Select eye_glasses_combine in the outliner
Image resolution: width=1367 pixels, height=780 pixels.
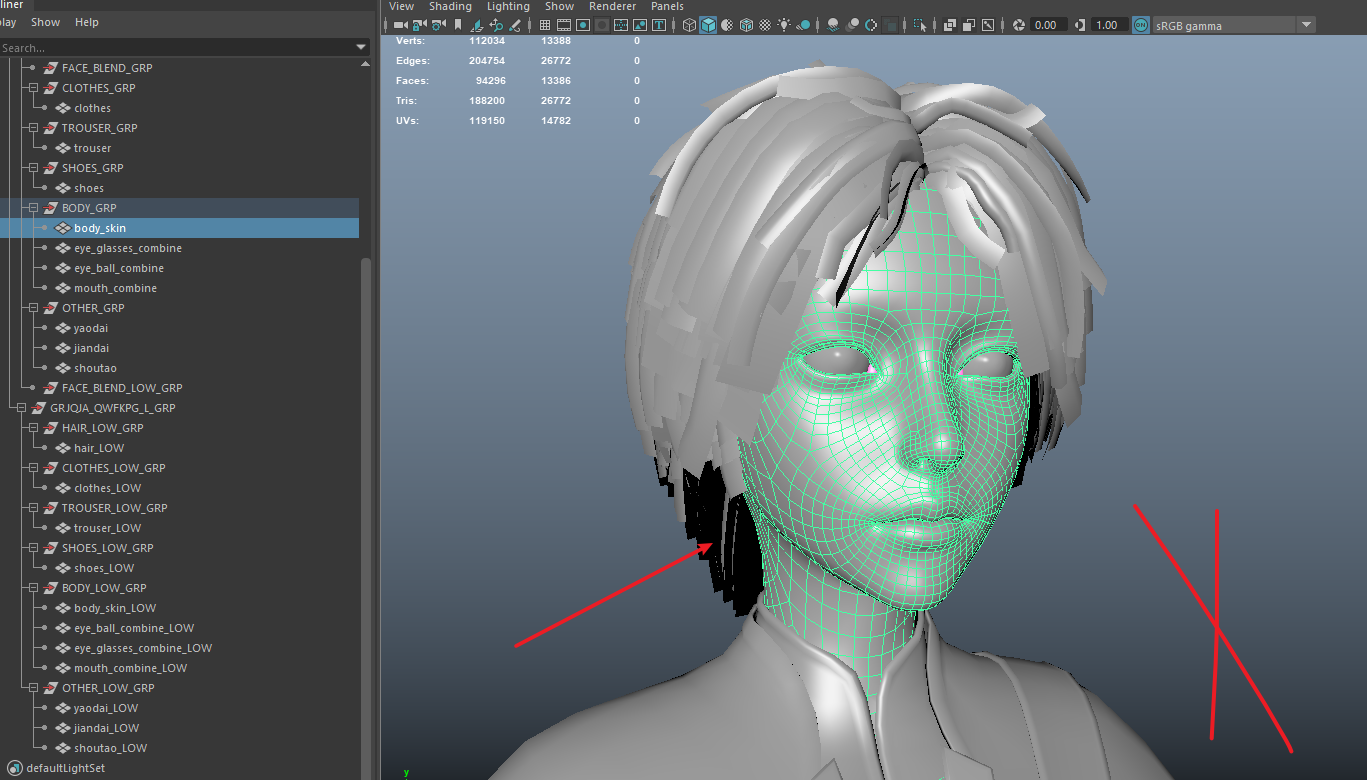127,248
